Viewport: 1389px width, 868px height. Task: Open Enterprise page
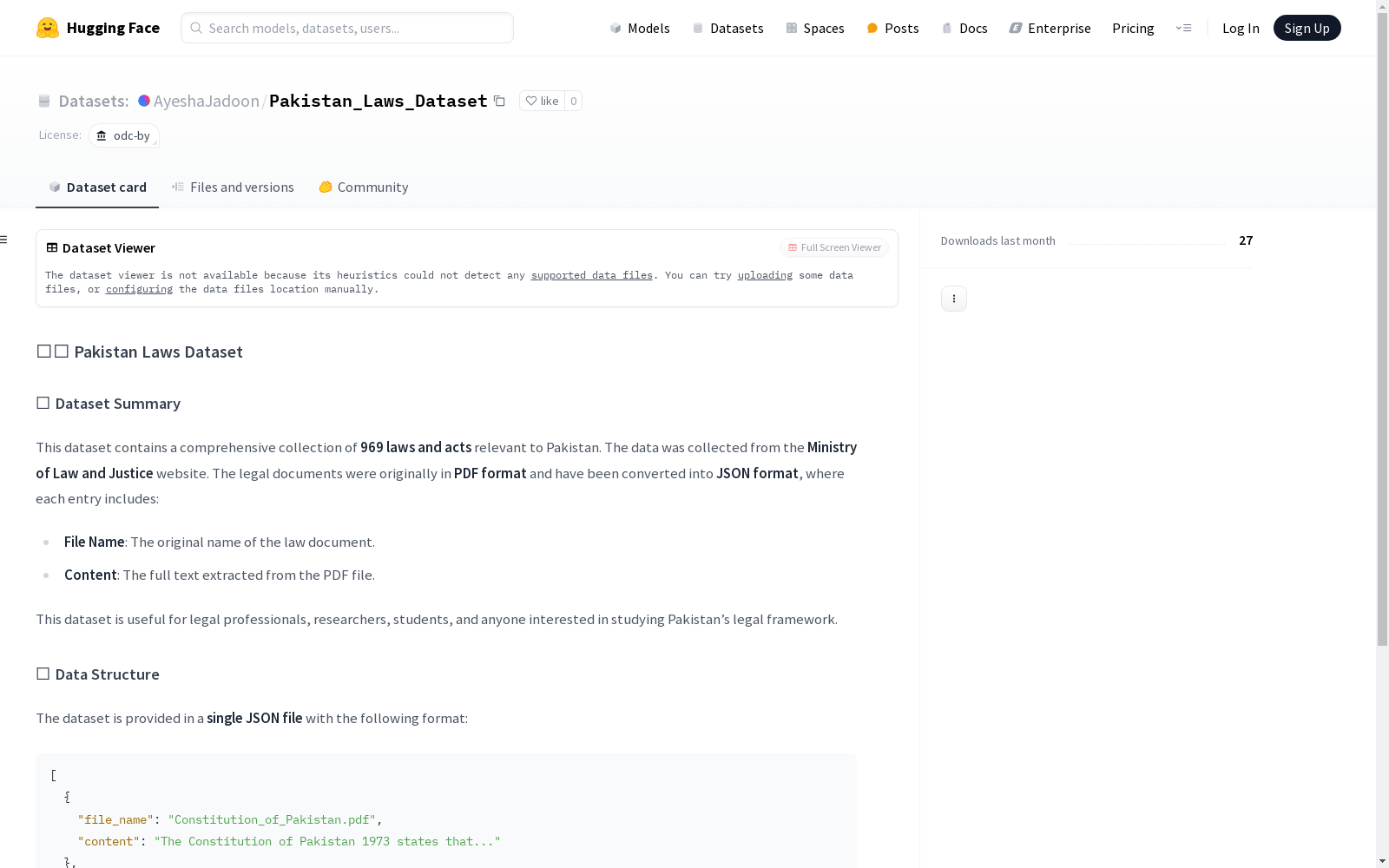point(1050,28)
